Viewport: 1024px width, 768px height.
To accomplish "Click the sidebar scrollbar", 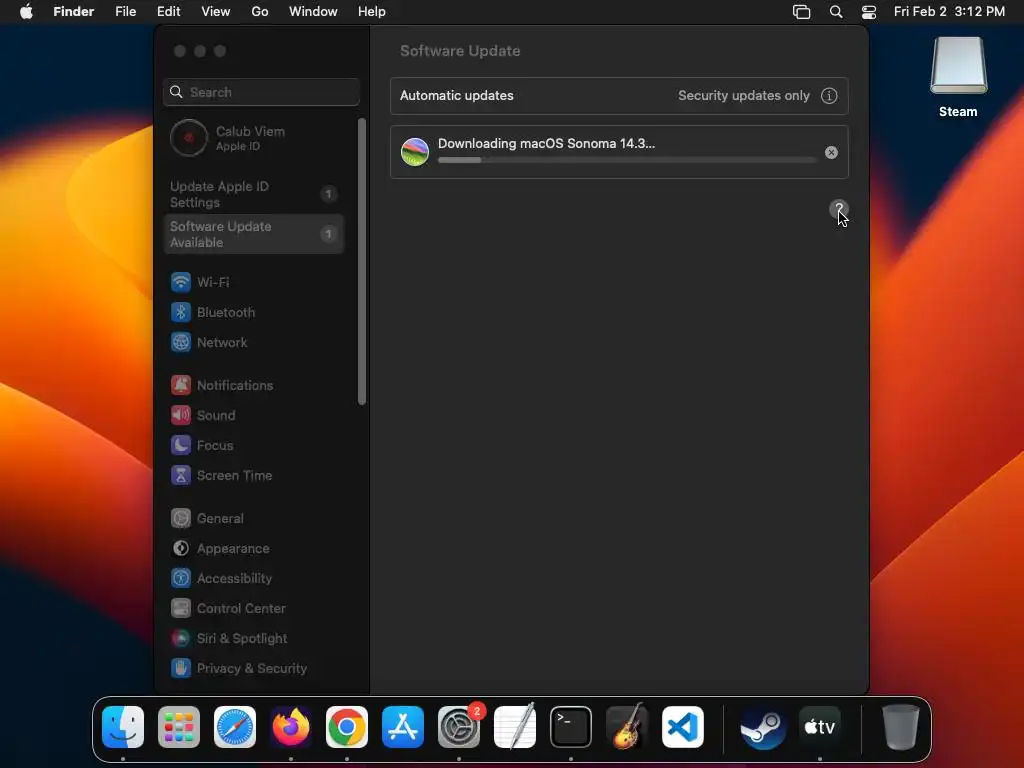I will pyautogui.click(x=362, y=261).
